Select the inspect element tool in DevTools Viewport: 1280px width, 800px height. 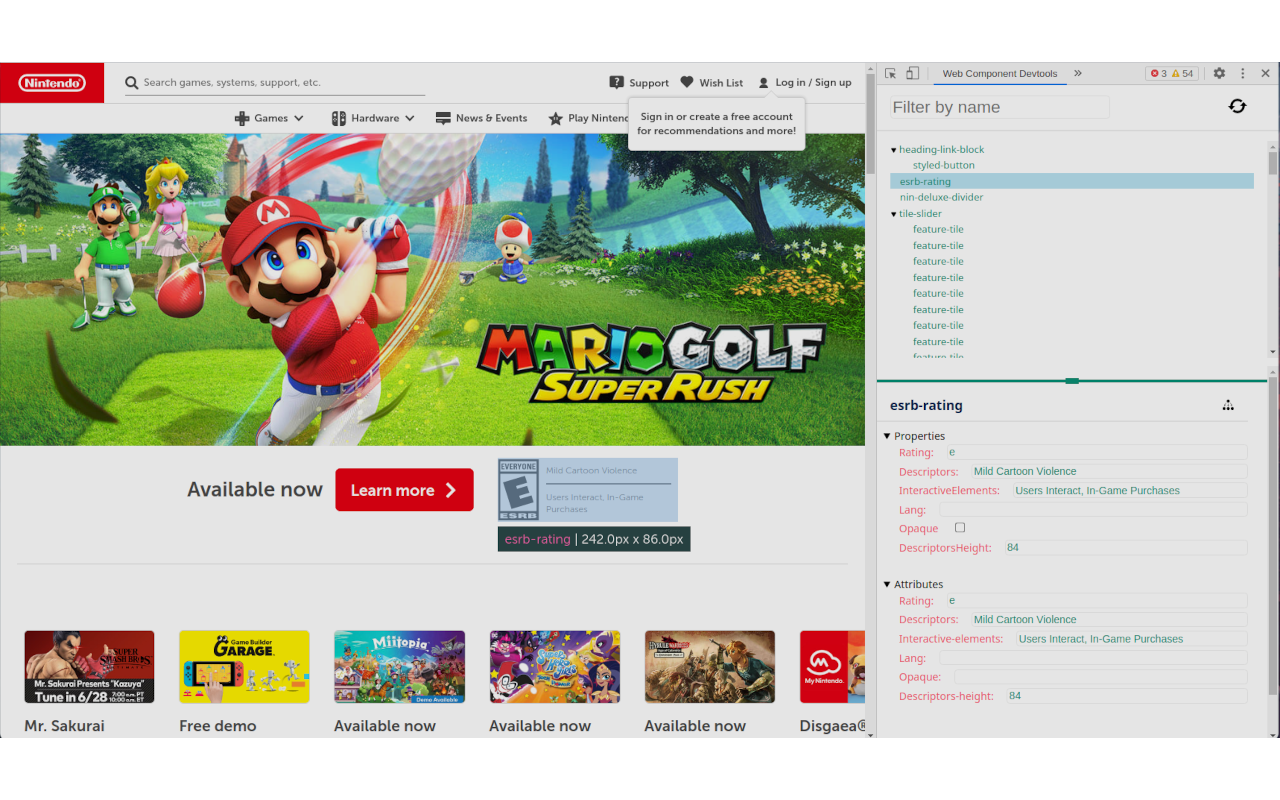coord(889,73)
